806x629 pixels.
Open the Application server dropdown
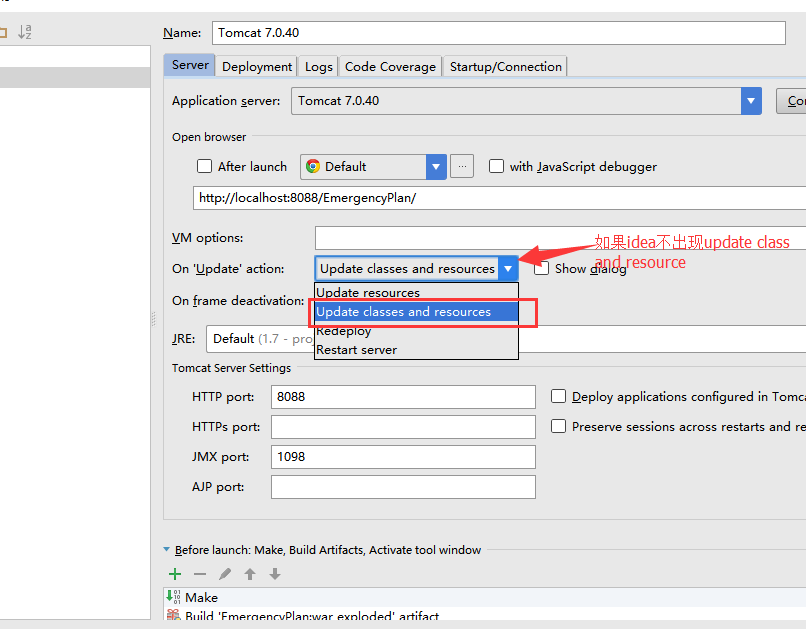(751, 101)
